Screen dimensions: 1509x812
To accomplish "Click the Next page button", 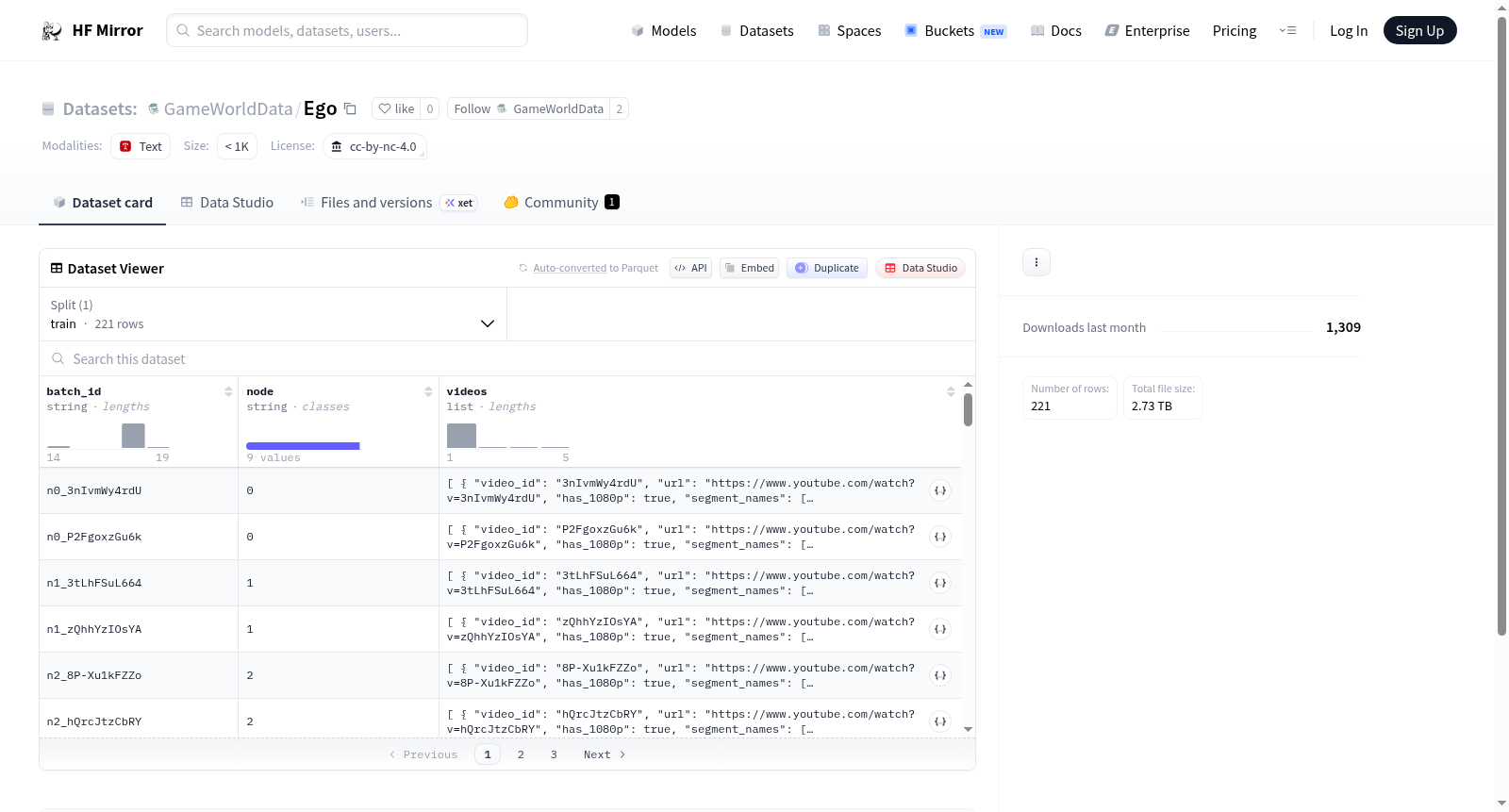I will (x=605, y=754).
